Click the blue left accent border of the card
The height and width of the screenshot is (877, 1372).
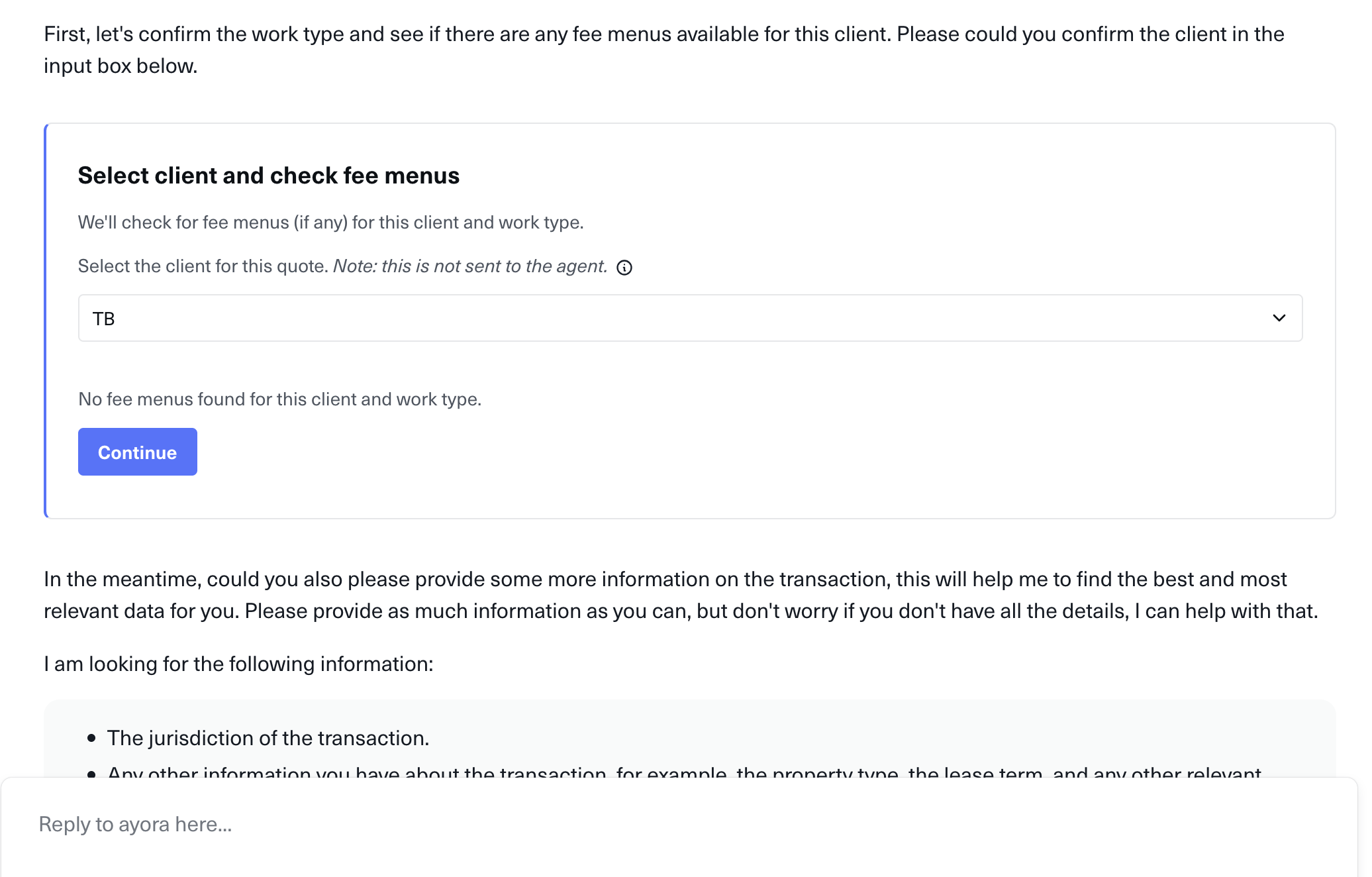(x=46, y=321)
